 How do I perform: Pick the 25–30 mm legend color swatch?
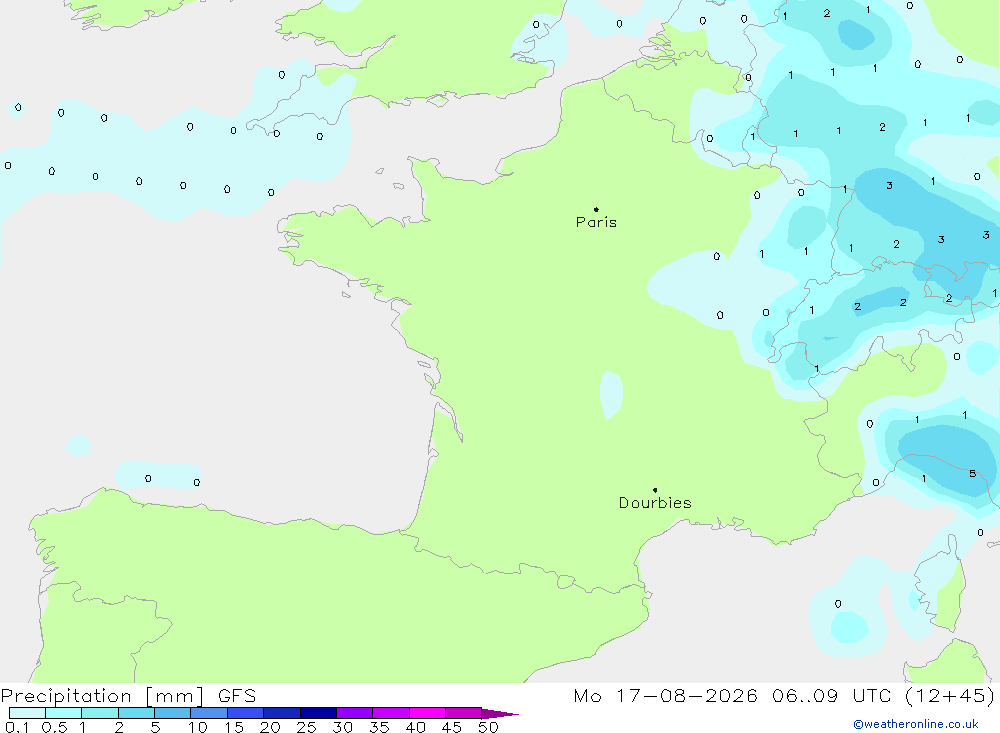(x=318, y=713)
